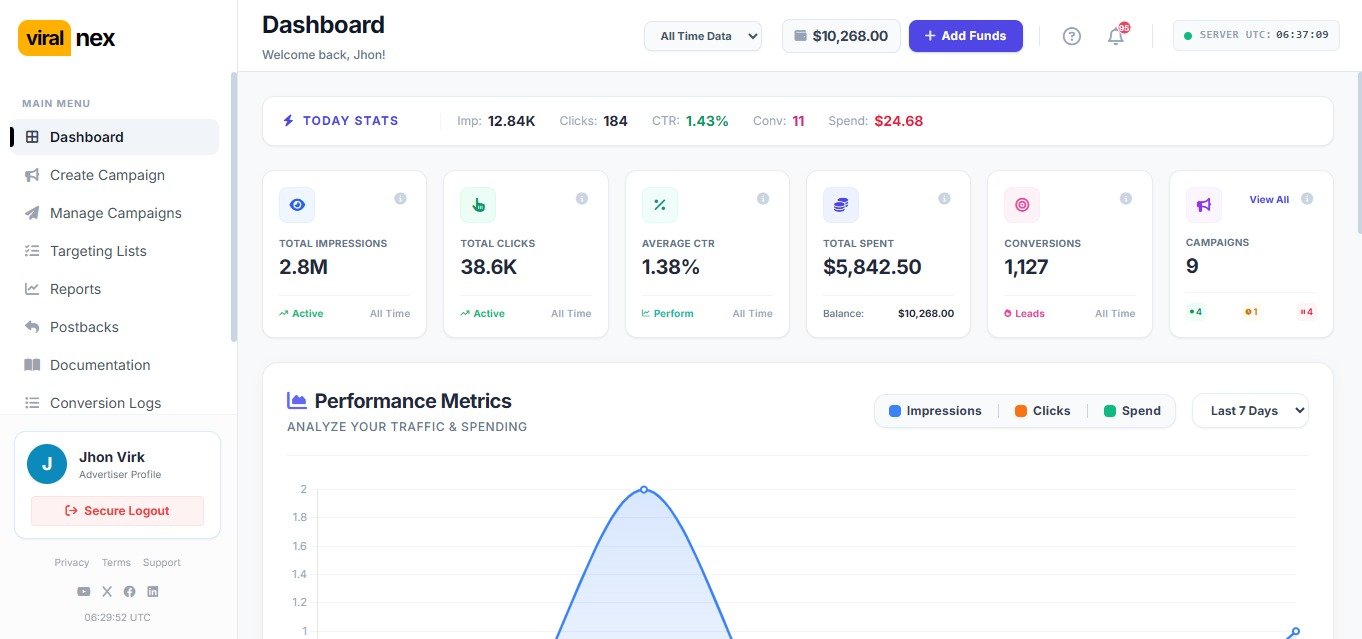
Task: Open LinkedIn social icon in sidebar footer
Action: [x=153, y=592]
